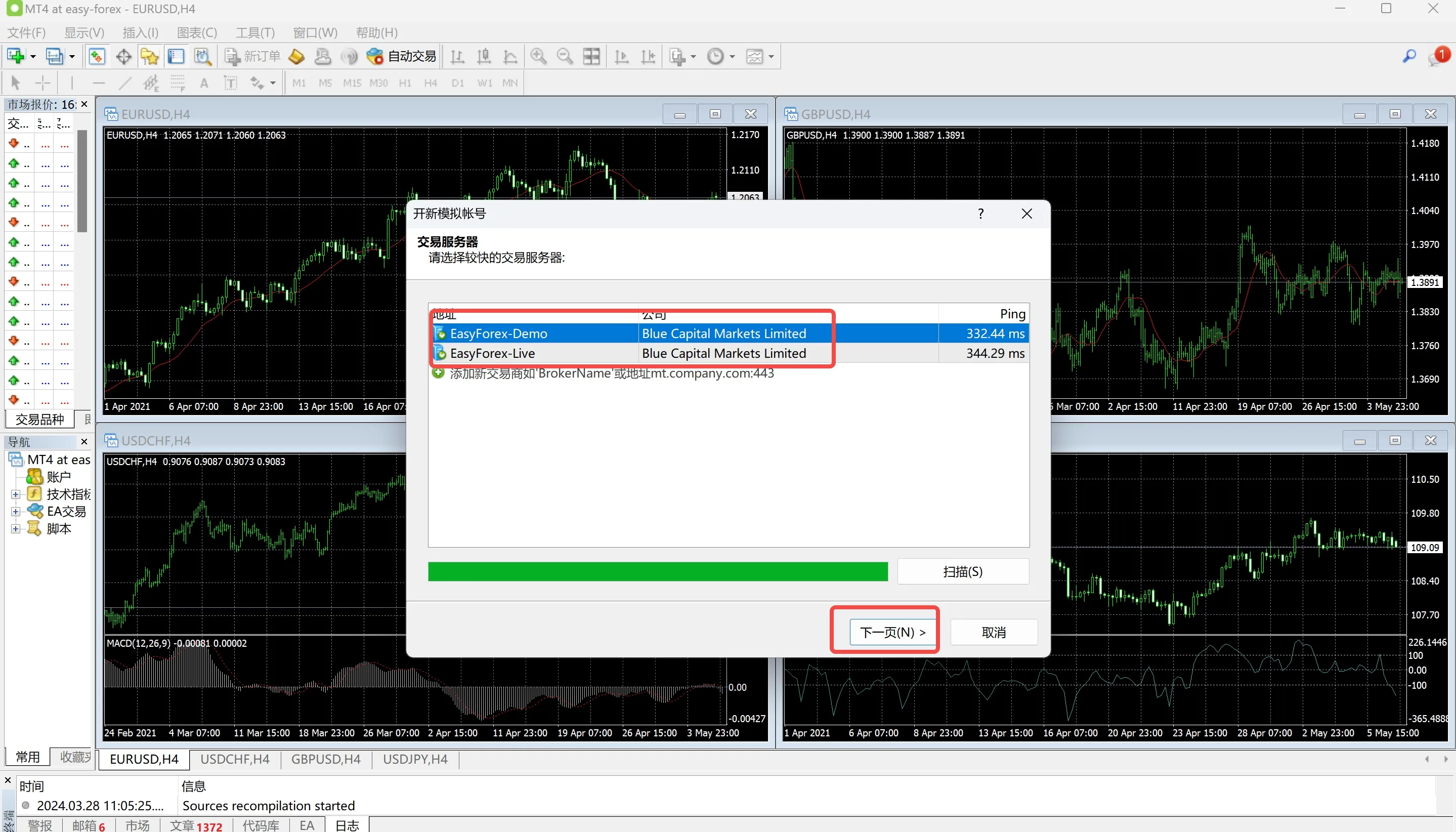1456x832 pixels.
Task: Click the green server scan progress bar
Action: (x=658, y=572)
